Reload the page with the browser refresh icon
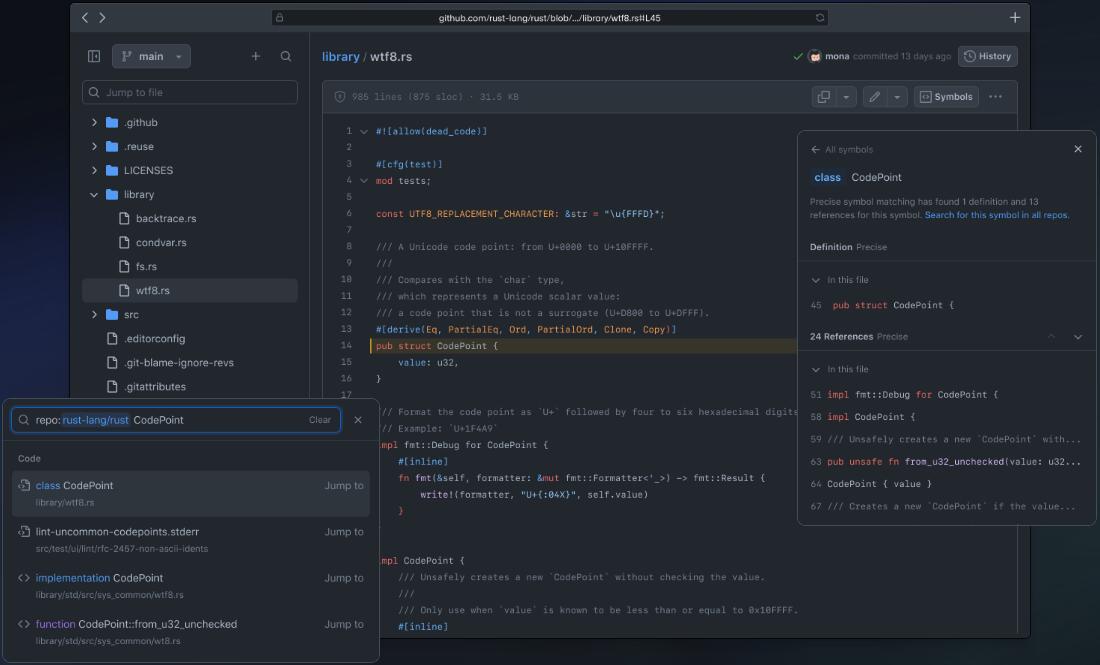Image resolution: width=1100 pixels, height=665 pixels. (818, 17)
